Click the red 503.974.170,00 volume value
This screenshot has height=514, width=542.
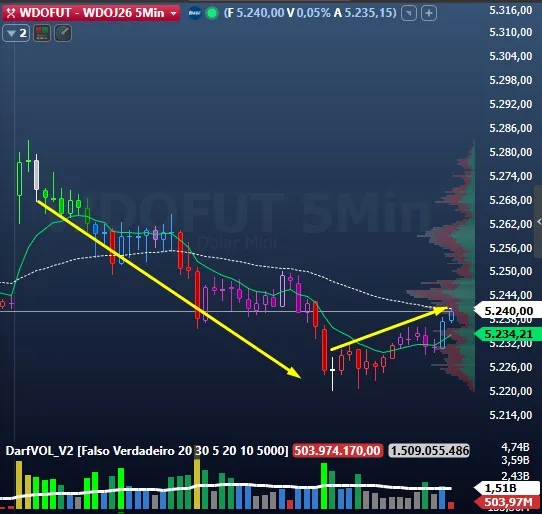click(x=337, y=451)
